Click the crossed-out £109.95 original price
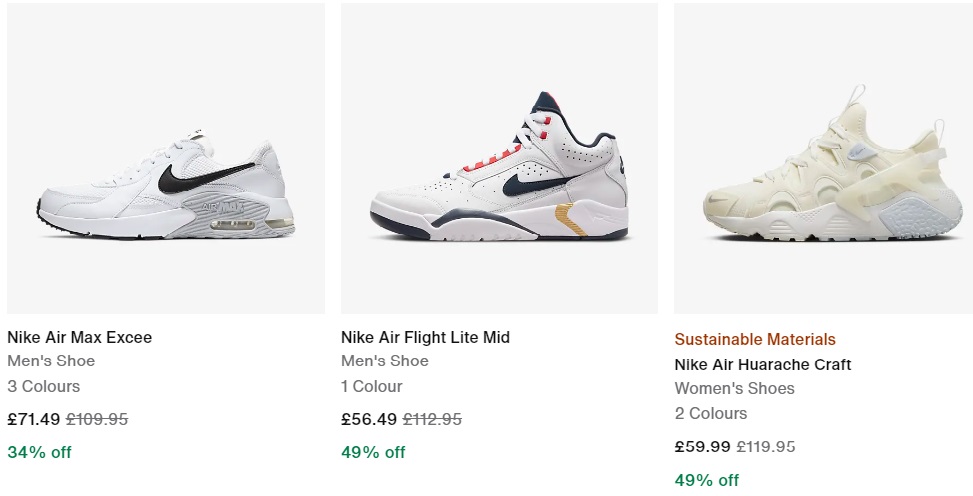 pos(98,419)
